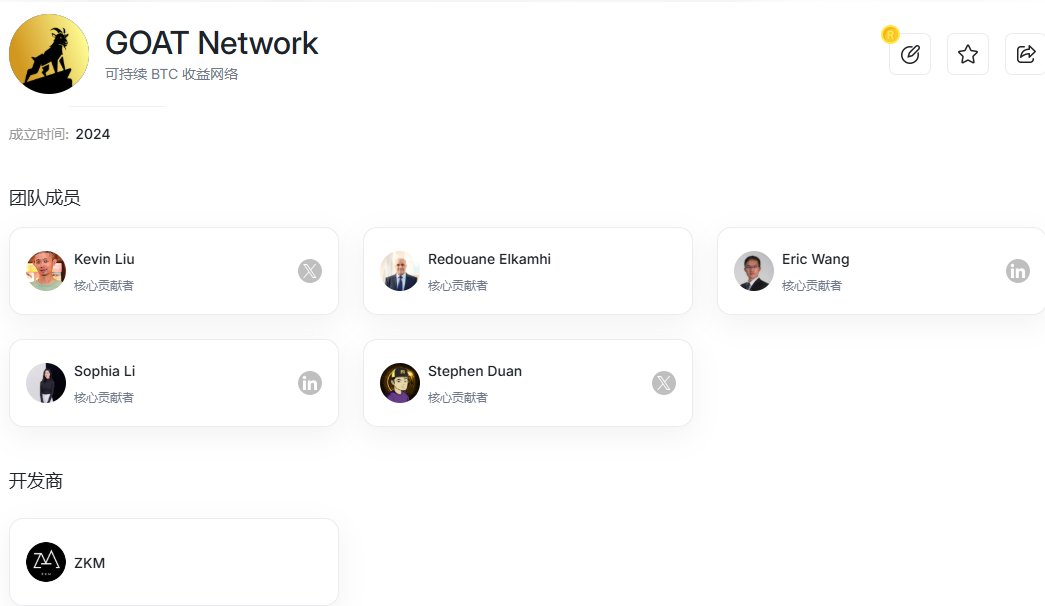The width and height of the screenshot is (1045, 606).
Task: Click Sophia Li's avatar photo
Action: click(46, 383)
